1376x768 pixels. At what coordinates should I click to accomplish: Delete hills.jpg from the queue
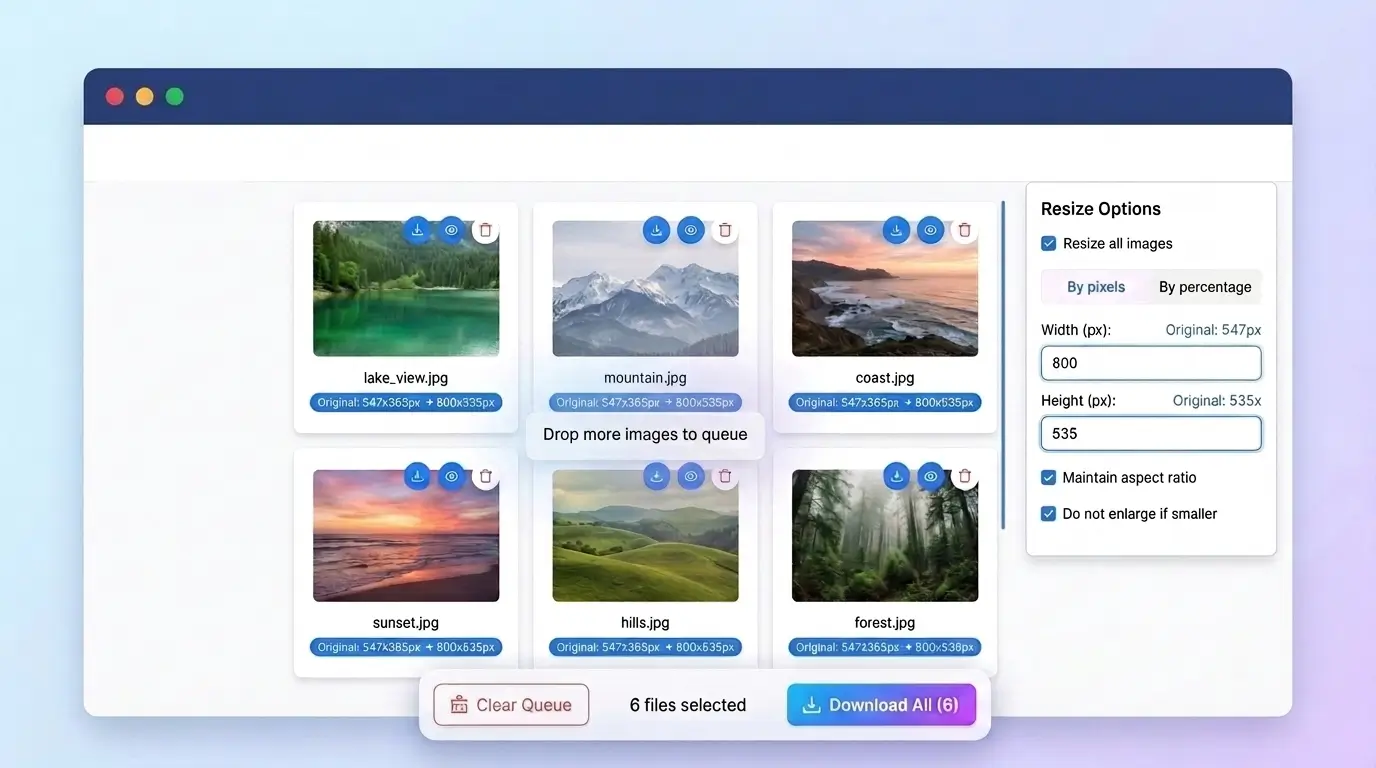(725, 476)
